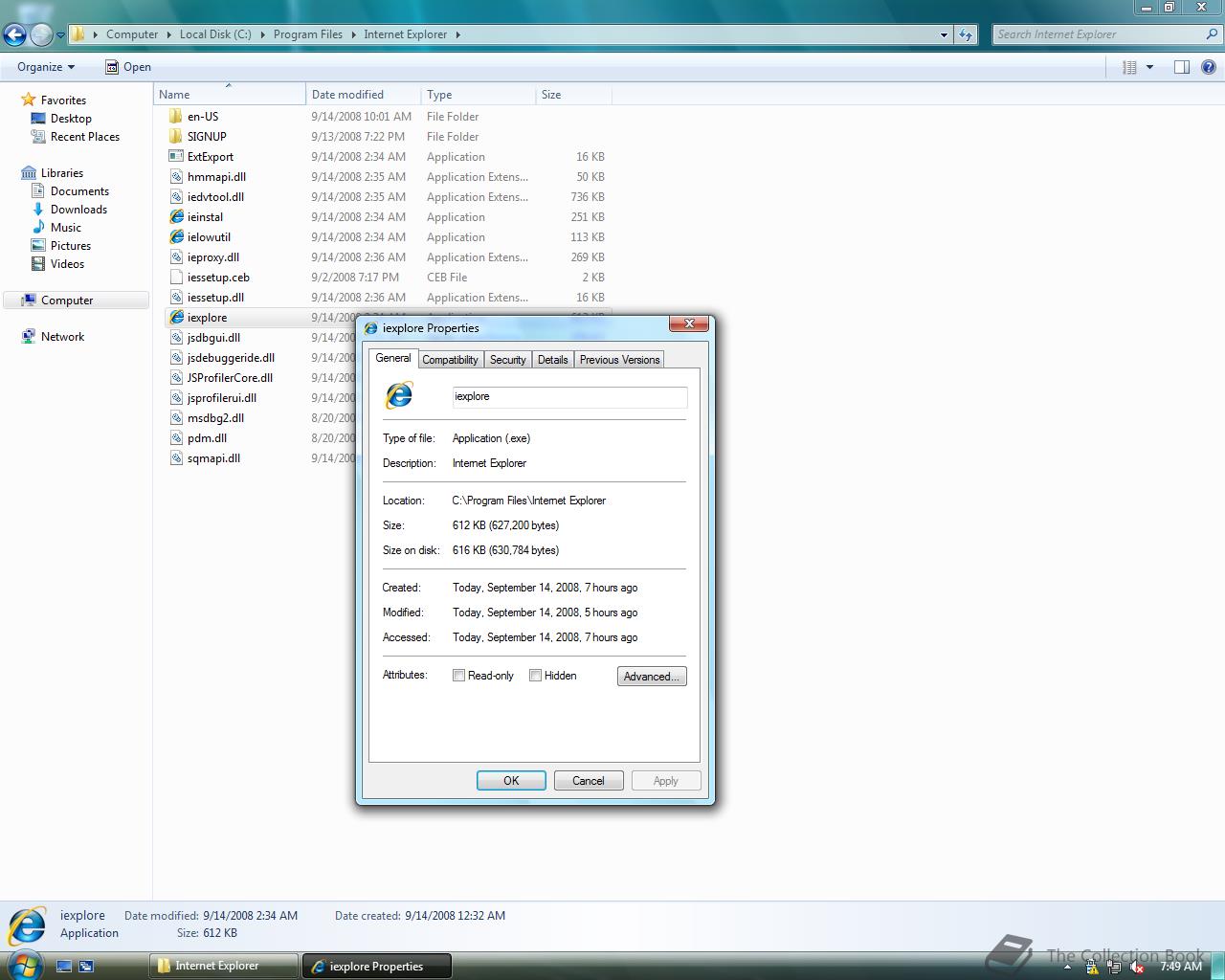This screenshot has height=980, width=1225.
Task: Toggle the preview pane icon
Action: (1181, 67)
